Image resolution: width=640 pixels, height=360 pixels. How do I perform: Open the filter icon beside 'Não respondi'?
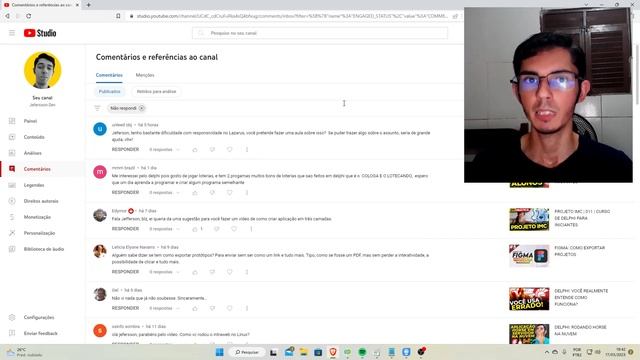coord(97,108)
